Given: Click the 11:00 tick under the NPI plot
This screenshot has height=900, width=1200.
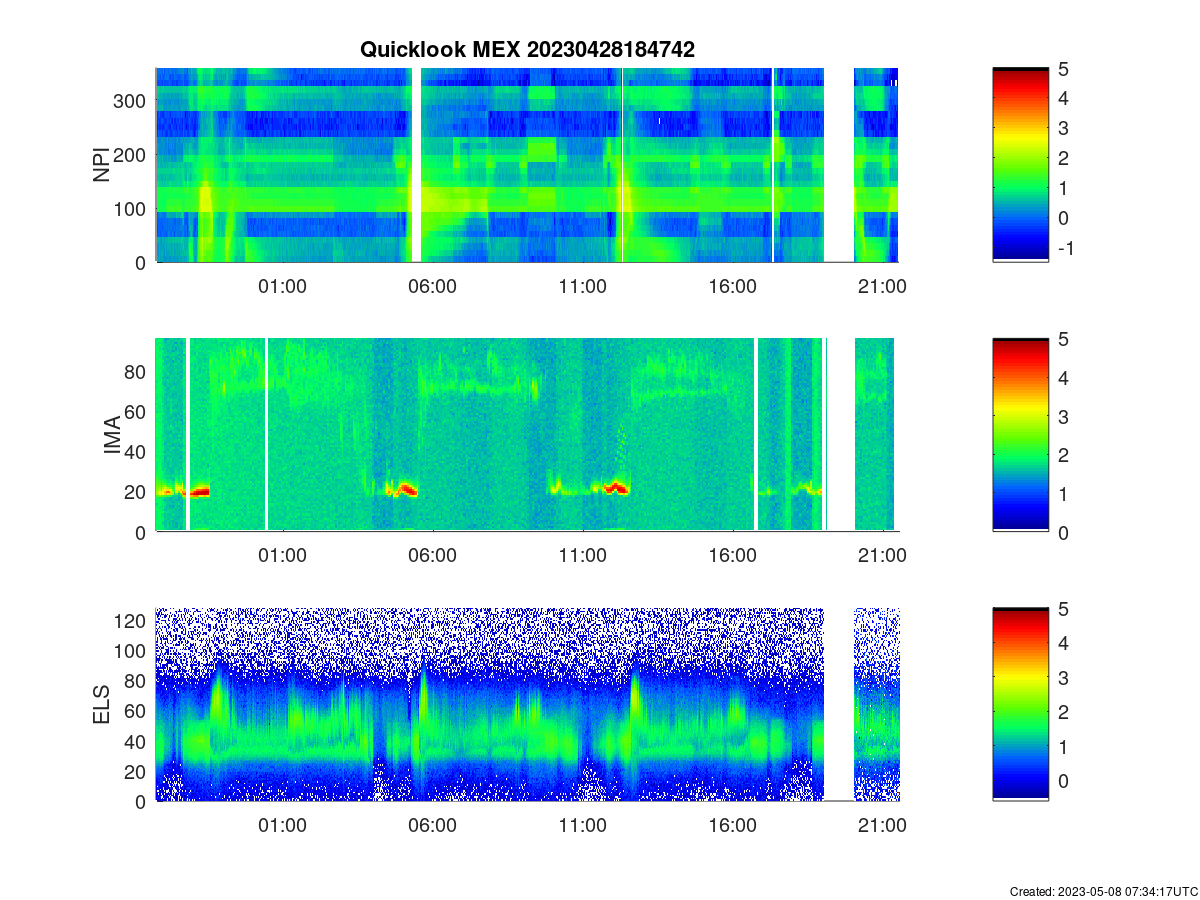Looking at the screenshot, I should 582,286.
